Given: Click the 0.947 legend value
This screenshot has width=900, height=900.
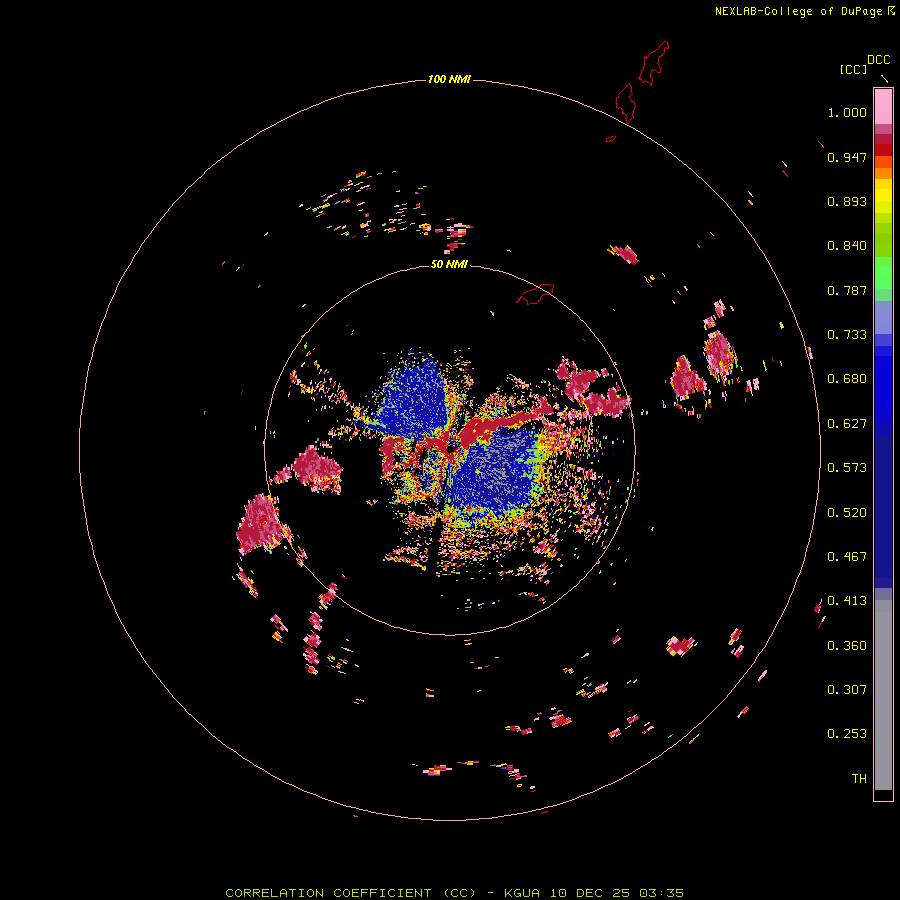Looking at the screenshot, I should tap(847, 157).
